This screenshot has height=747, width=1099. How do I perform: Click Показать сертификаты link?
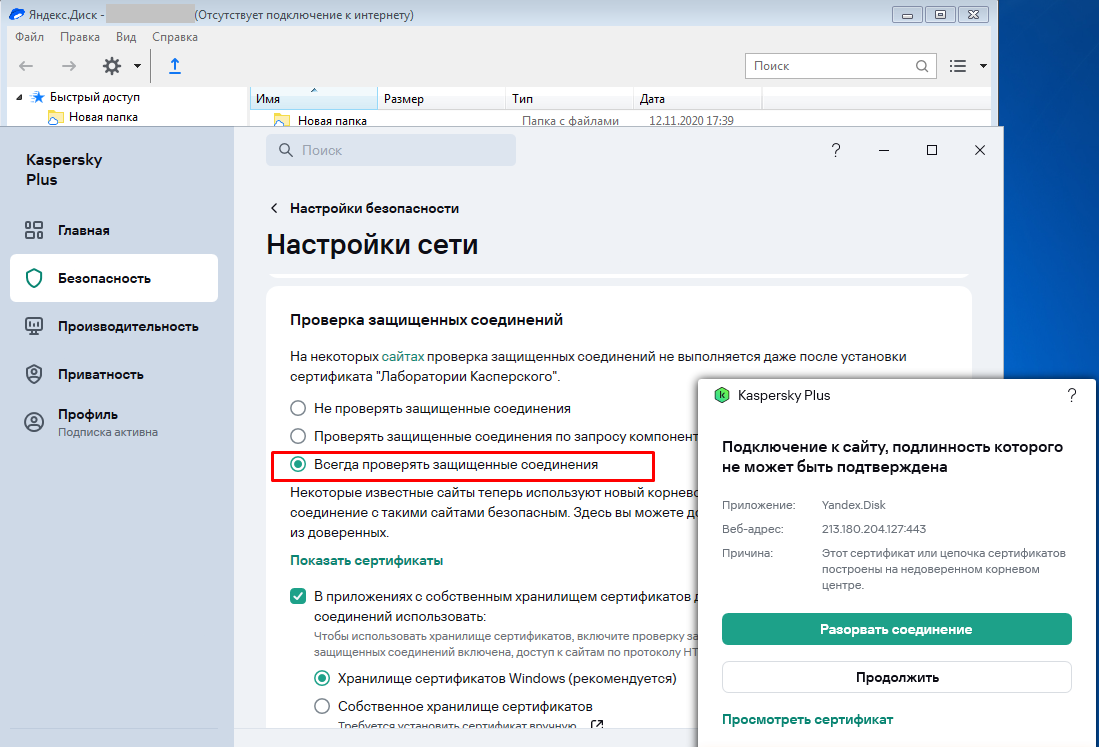[367, 561]
